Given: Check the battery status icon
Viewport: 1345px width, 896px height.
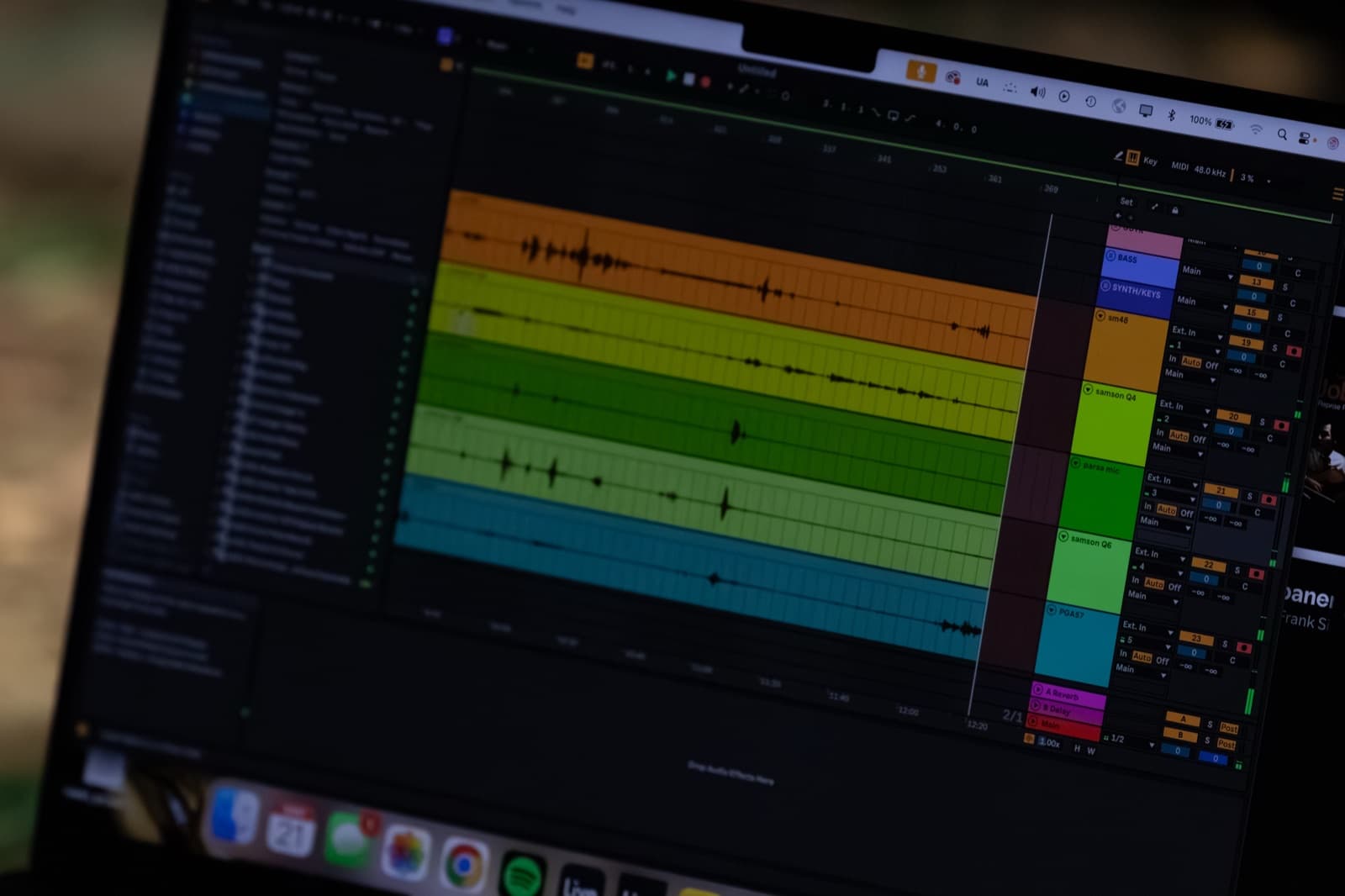Looking at the screenshot, I should click(x=1225, y=124).
